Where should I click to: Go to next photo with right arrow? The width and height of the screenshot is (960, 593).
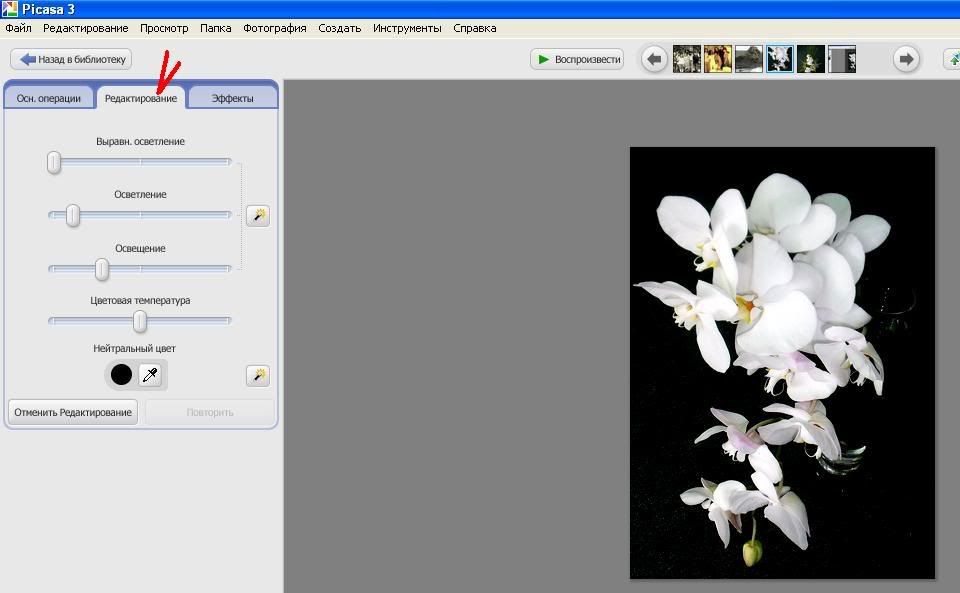tap(906, 60)
